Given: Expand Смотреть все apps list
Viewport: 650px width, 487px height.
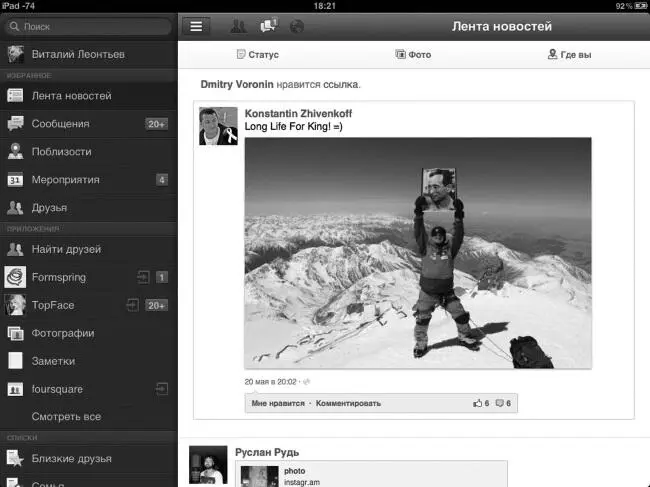Looking at the screenshot, I should 66,416.
